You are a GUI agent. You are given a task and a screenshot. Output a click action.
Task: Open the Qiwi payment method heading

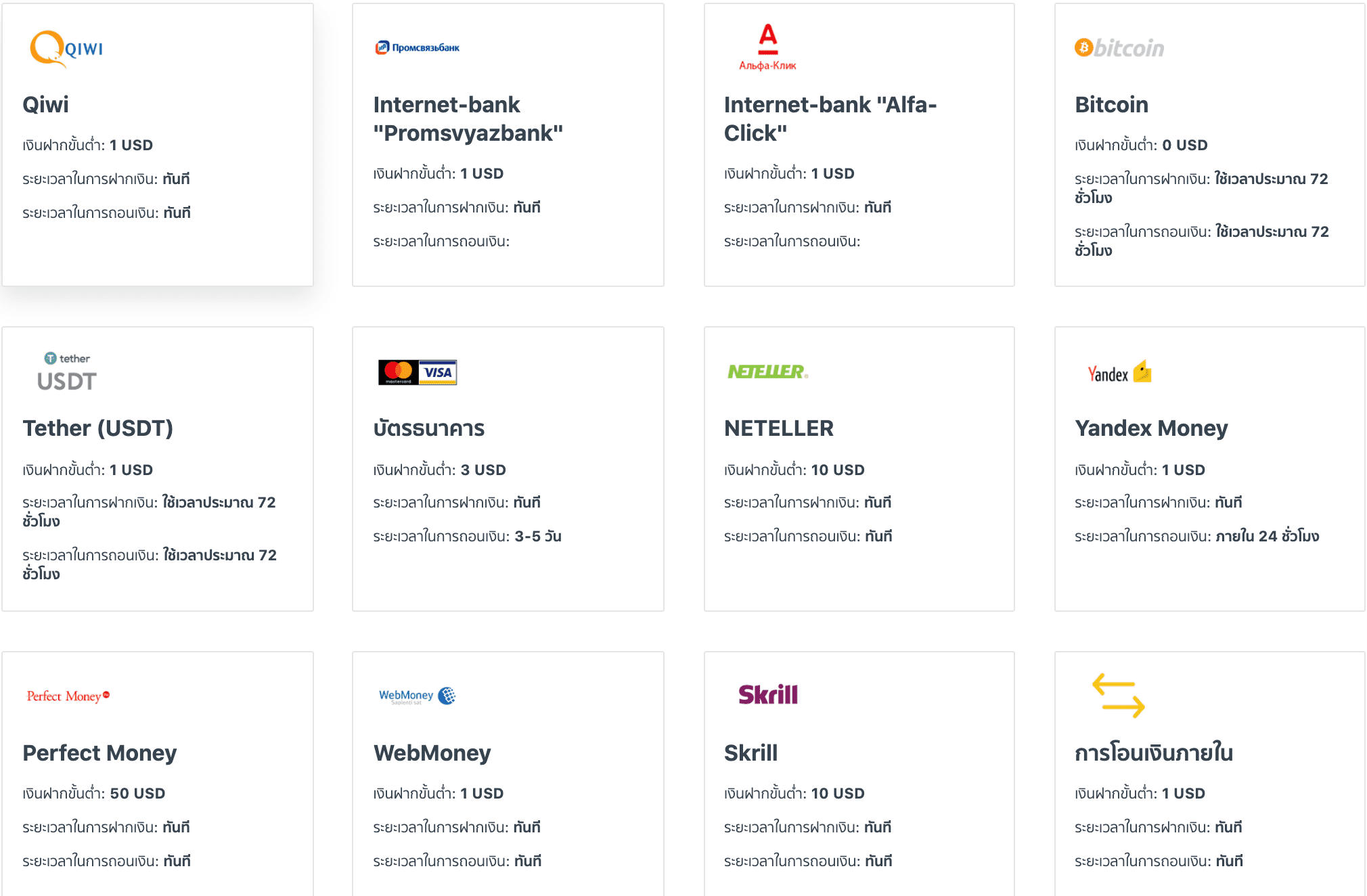click(45, 105)
